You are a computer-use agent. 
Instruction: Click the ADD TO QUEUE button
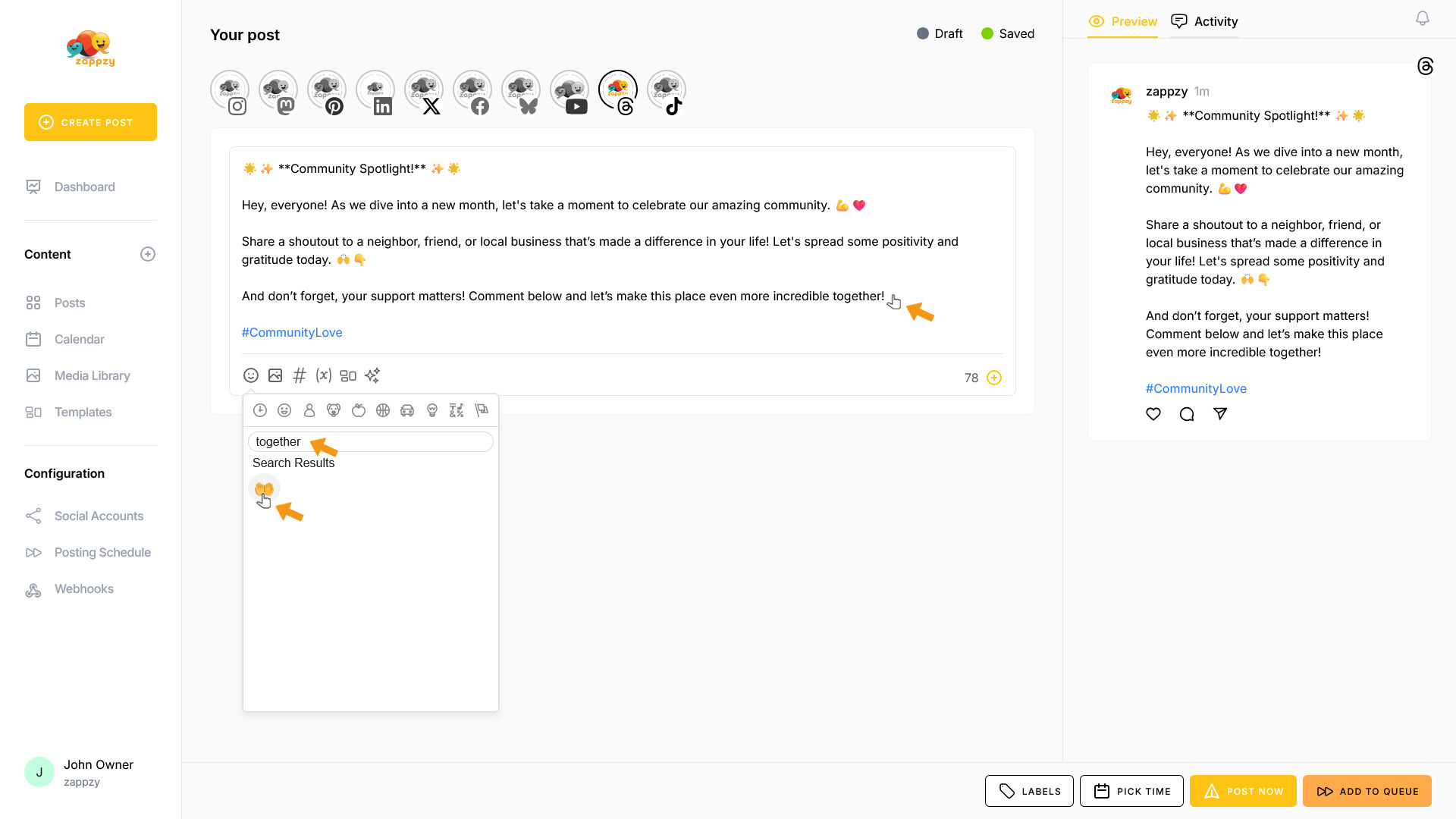[1367, 791]
